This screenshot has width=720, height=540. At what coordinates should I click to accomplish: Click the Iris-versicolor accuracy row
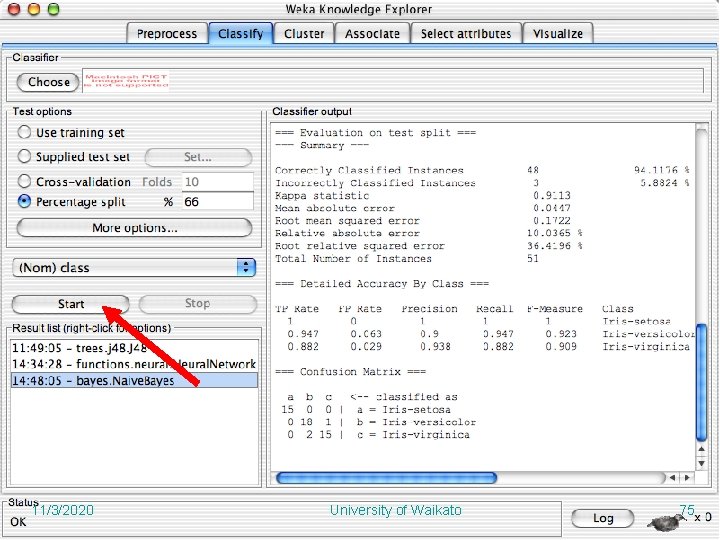pyautogui.click(x=490, y=334)
